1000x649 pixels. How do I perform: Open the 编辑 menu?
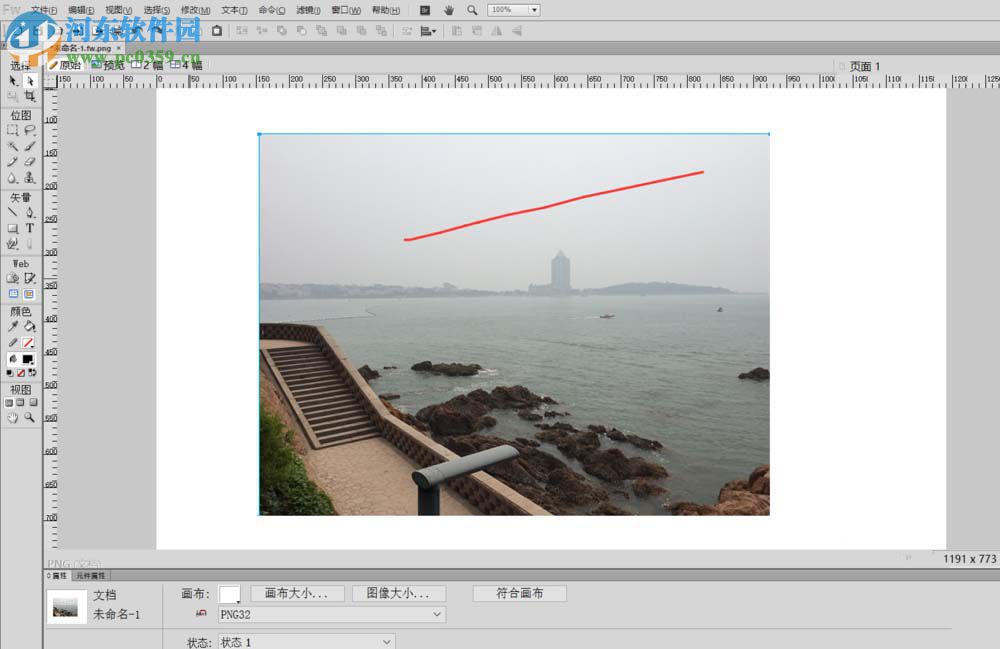(x=81, y=10)
